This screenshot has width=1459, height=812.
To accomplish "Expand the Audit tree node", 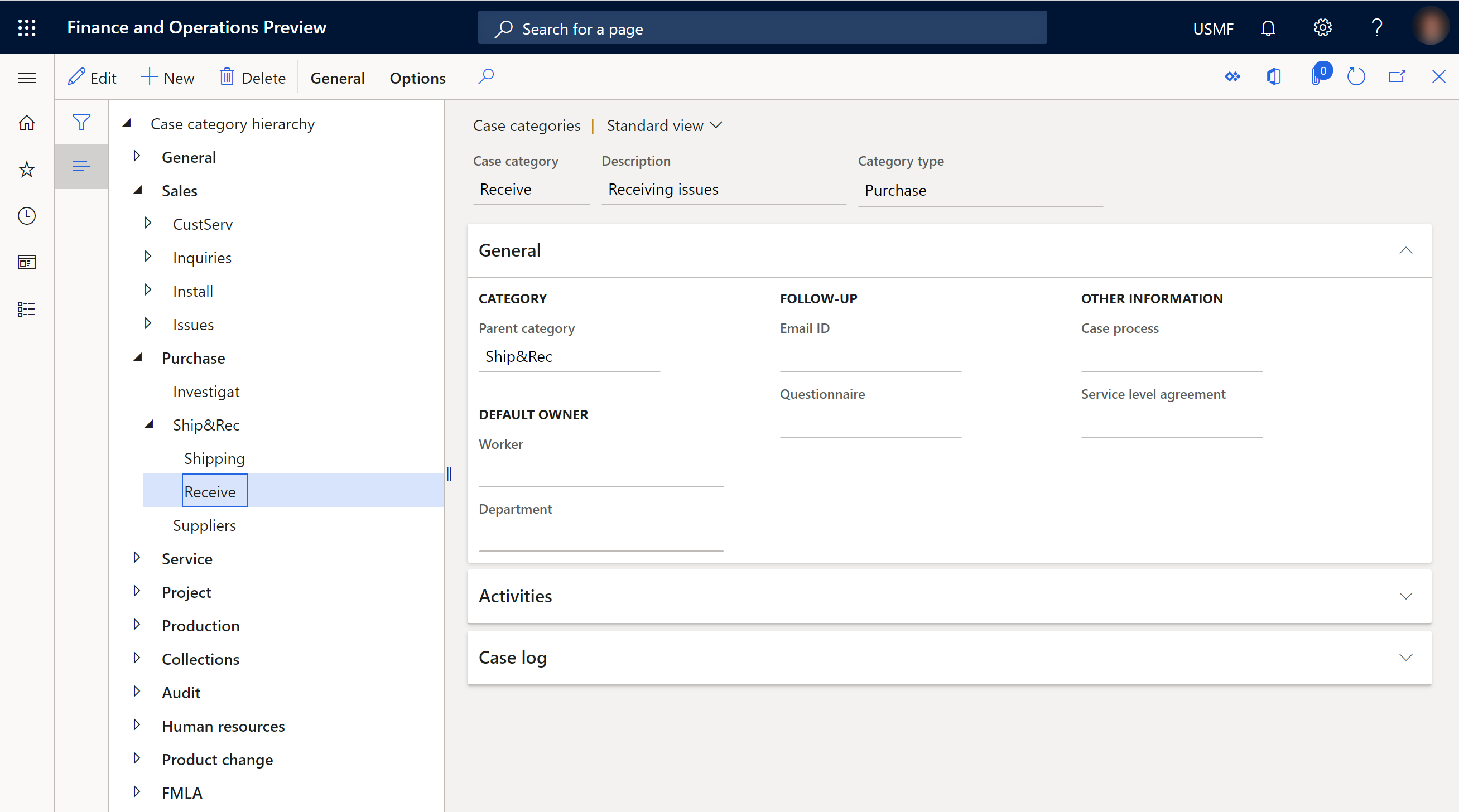I will (137, 691).
